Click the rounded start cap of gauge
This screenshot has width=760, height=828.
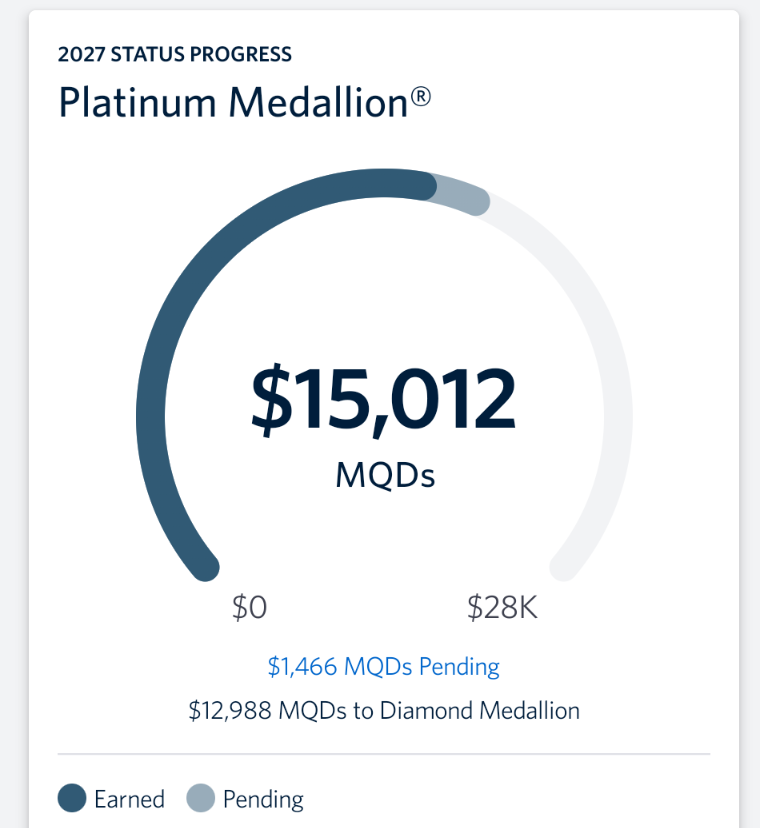click(204, 567)
